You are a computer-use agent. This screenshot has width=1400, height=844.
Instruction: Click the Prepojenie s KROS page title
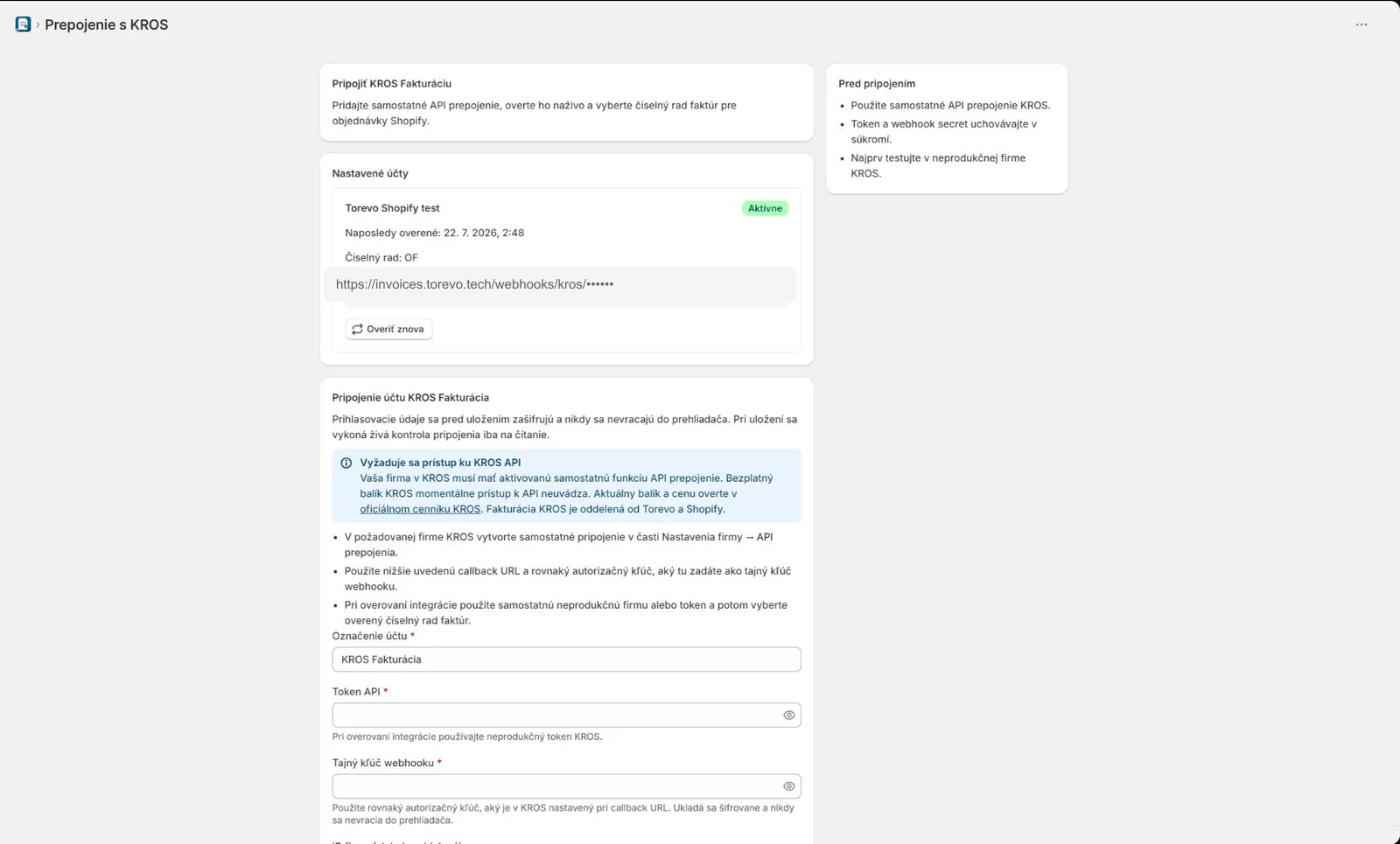[107, 24]
